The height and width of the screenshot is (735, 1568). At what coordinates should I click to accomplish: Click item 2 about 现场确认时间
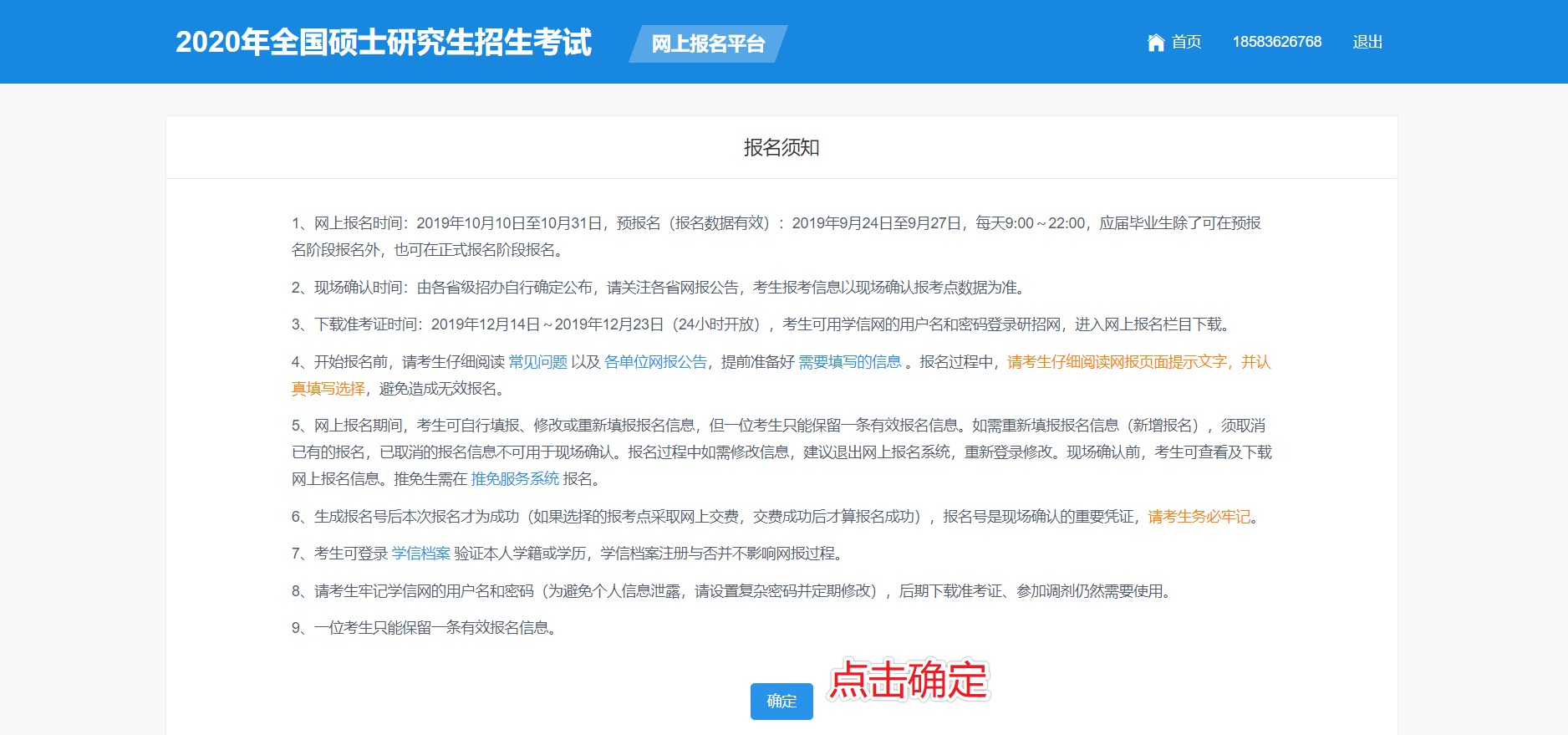click(659, 288)
